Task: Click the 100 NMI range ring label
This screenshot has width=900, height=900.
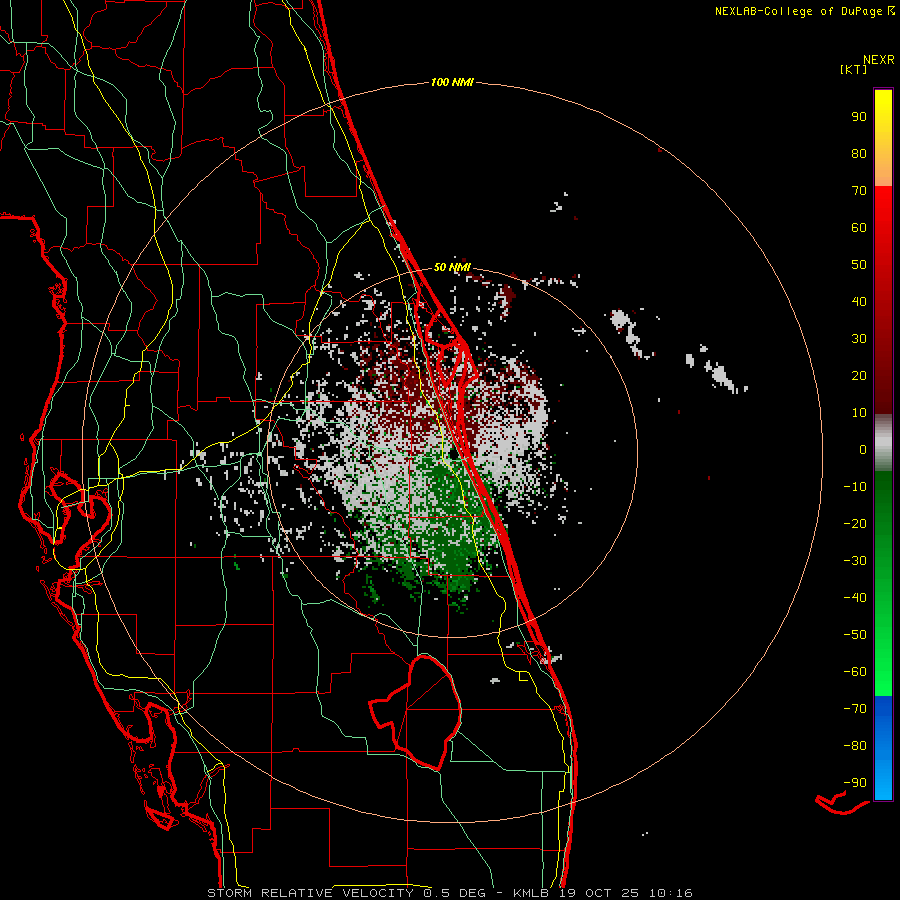Action: (452, 83)
